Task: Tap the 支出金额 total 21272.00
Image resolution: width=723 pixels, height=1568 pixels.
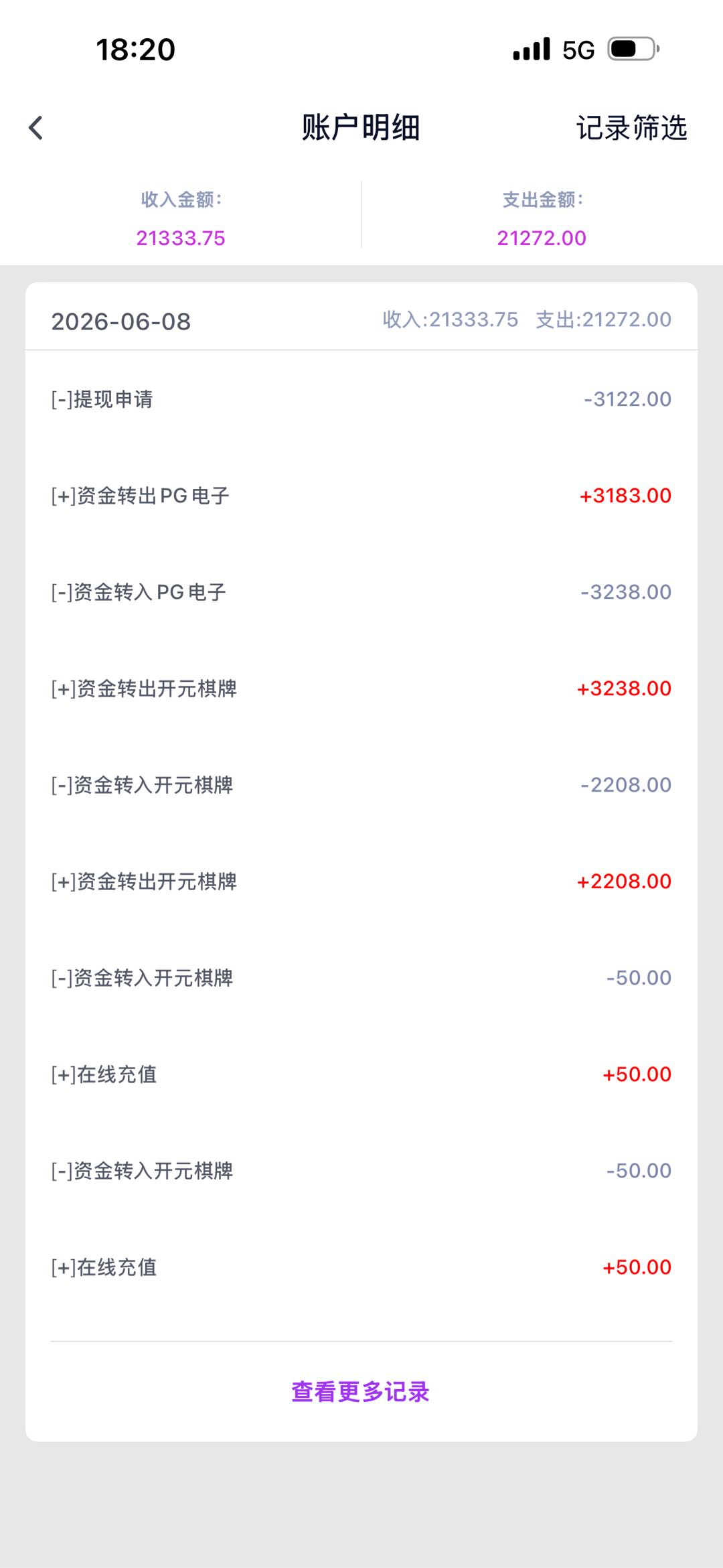Action: [x=542, y=238]
